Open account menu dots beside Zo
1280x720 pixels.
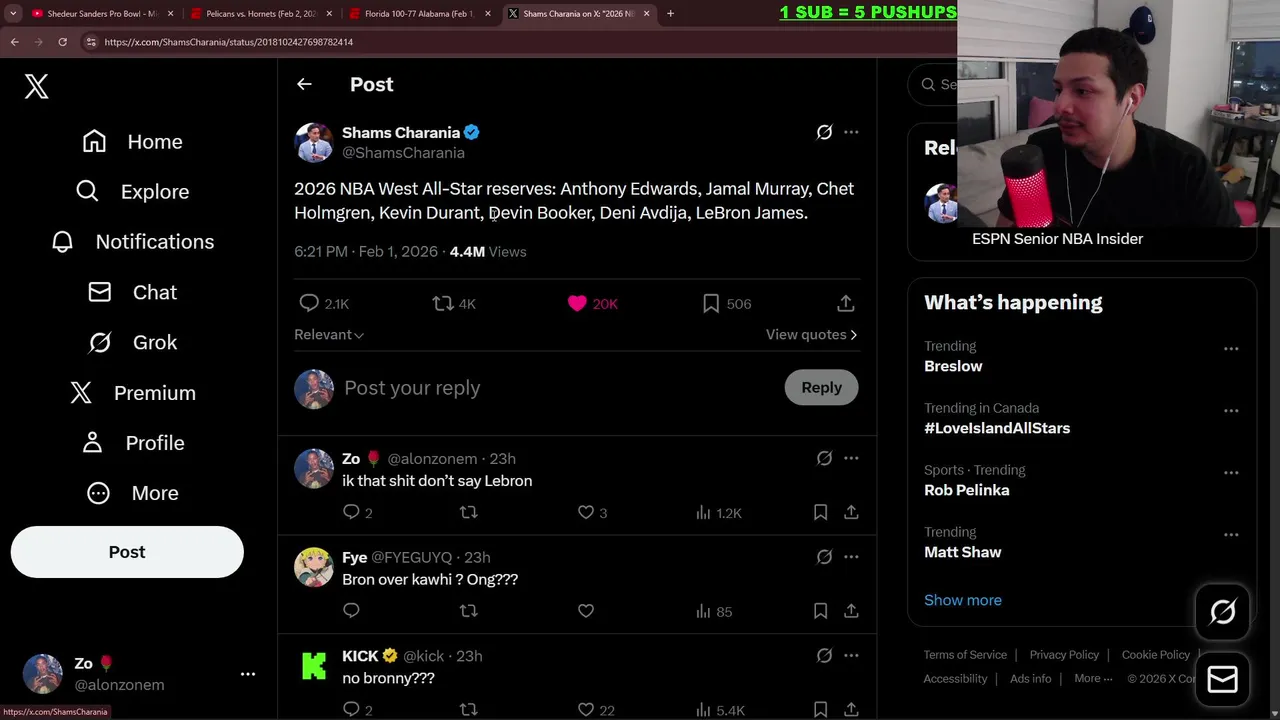[248, 674]
